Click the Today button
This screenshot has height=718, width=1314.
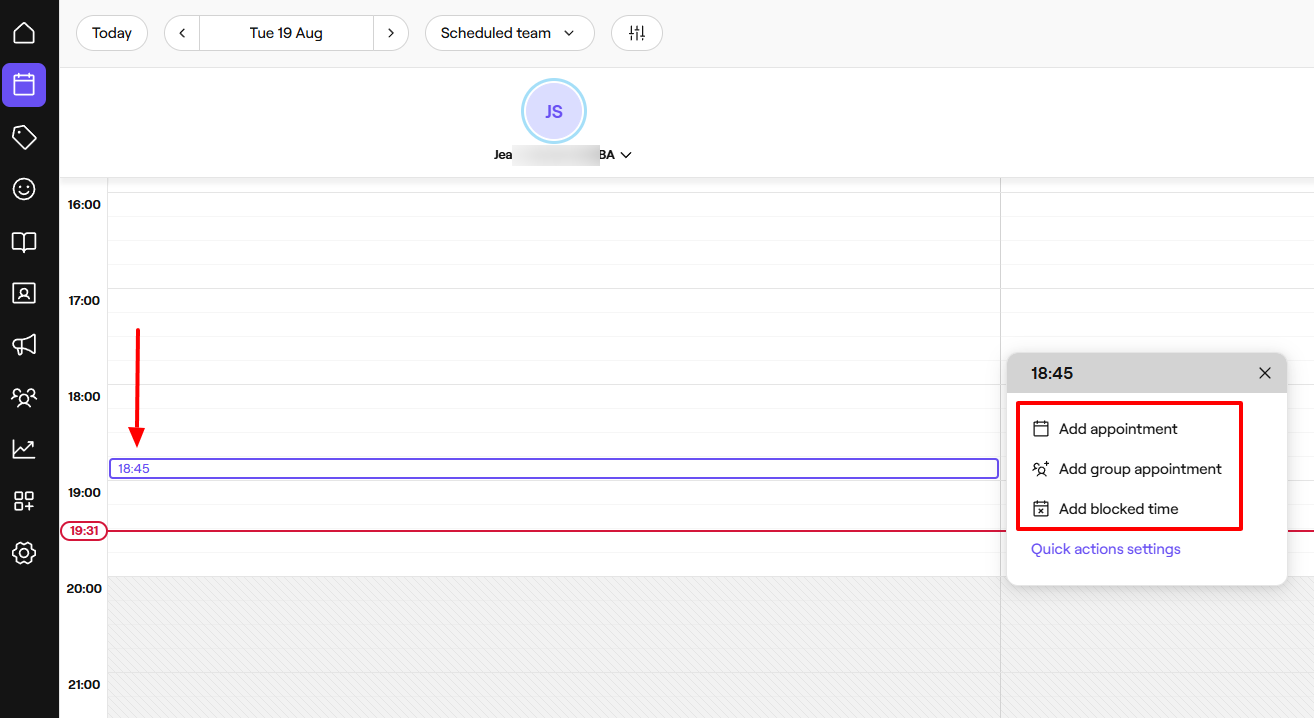[x=112, y=33]
